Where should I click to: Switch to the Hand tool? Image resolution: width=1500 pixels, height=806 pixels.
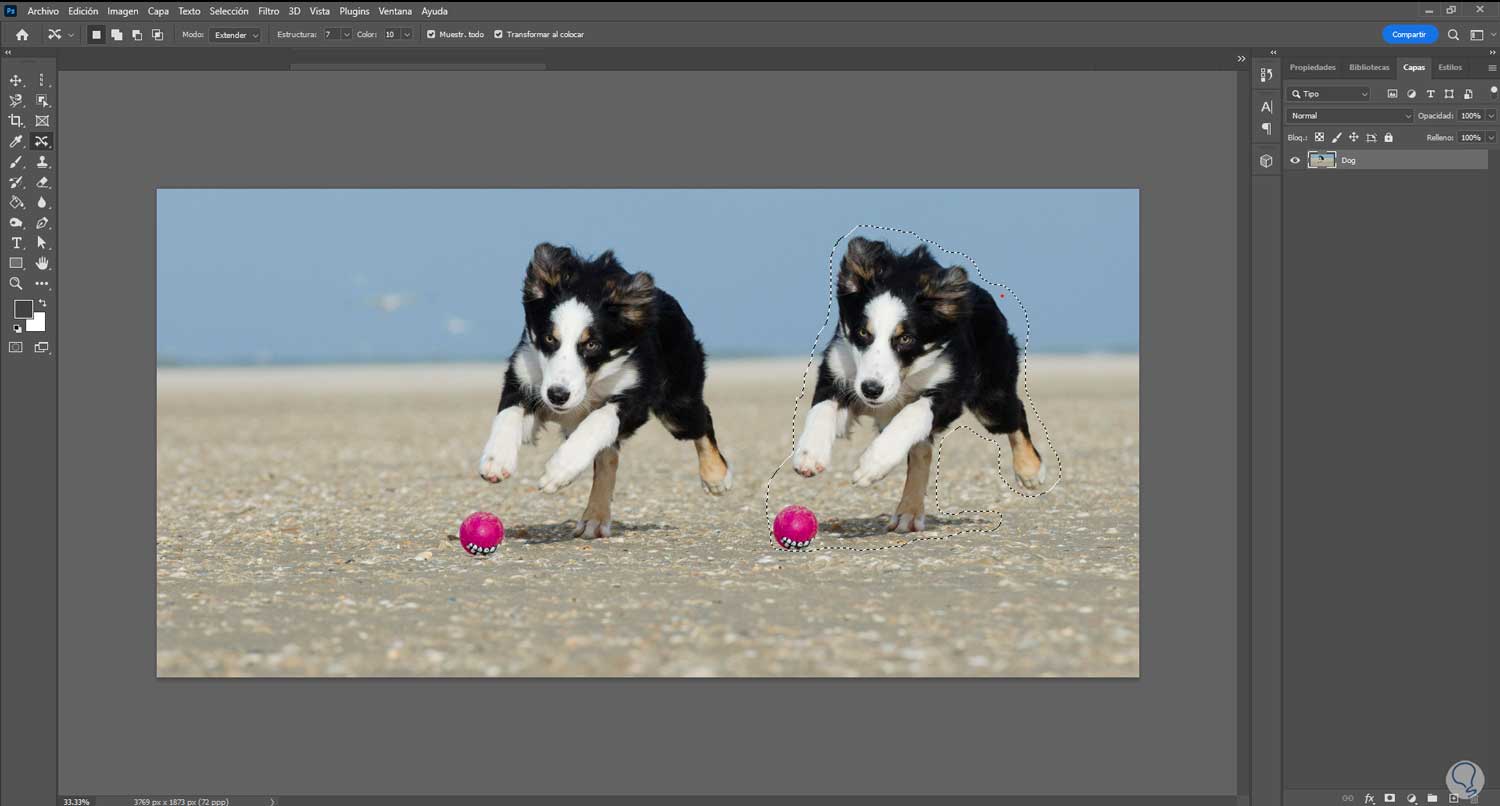click(x=42, y=263)
